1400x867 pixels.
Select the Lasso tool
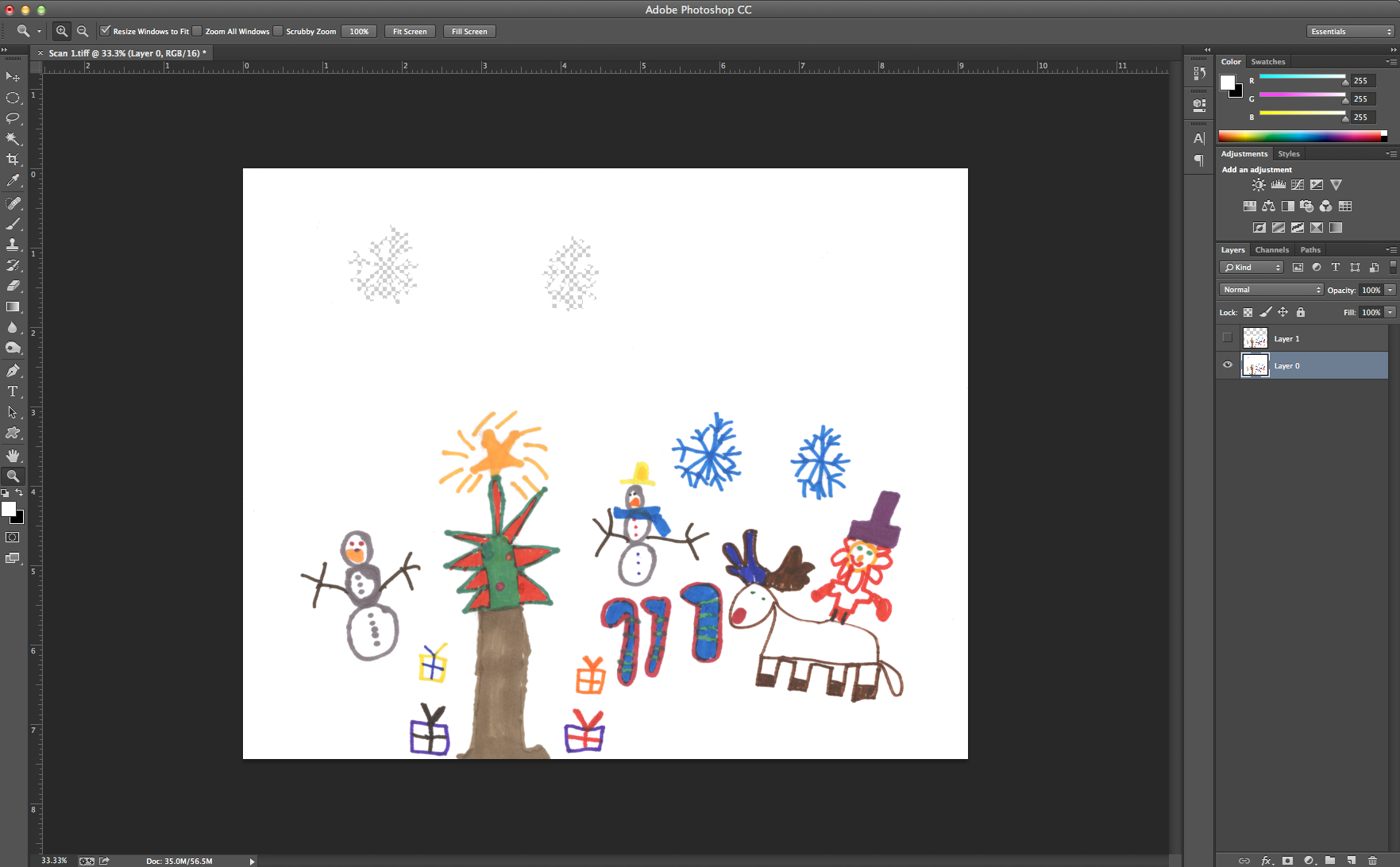coord(13,118)
